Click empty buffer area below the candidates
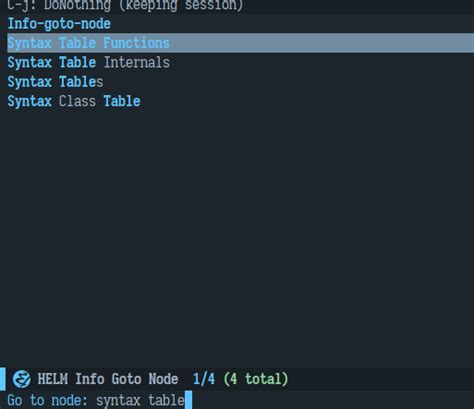 coord(237,233)
